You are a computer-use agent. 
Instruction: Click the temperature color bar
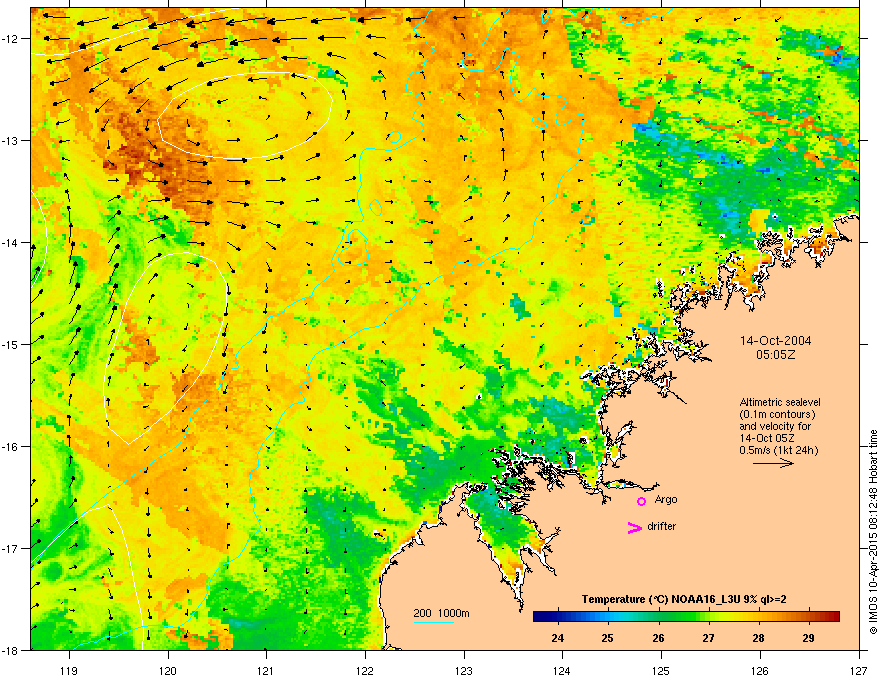click(686, 616)
